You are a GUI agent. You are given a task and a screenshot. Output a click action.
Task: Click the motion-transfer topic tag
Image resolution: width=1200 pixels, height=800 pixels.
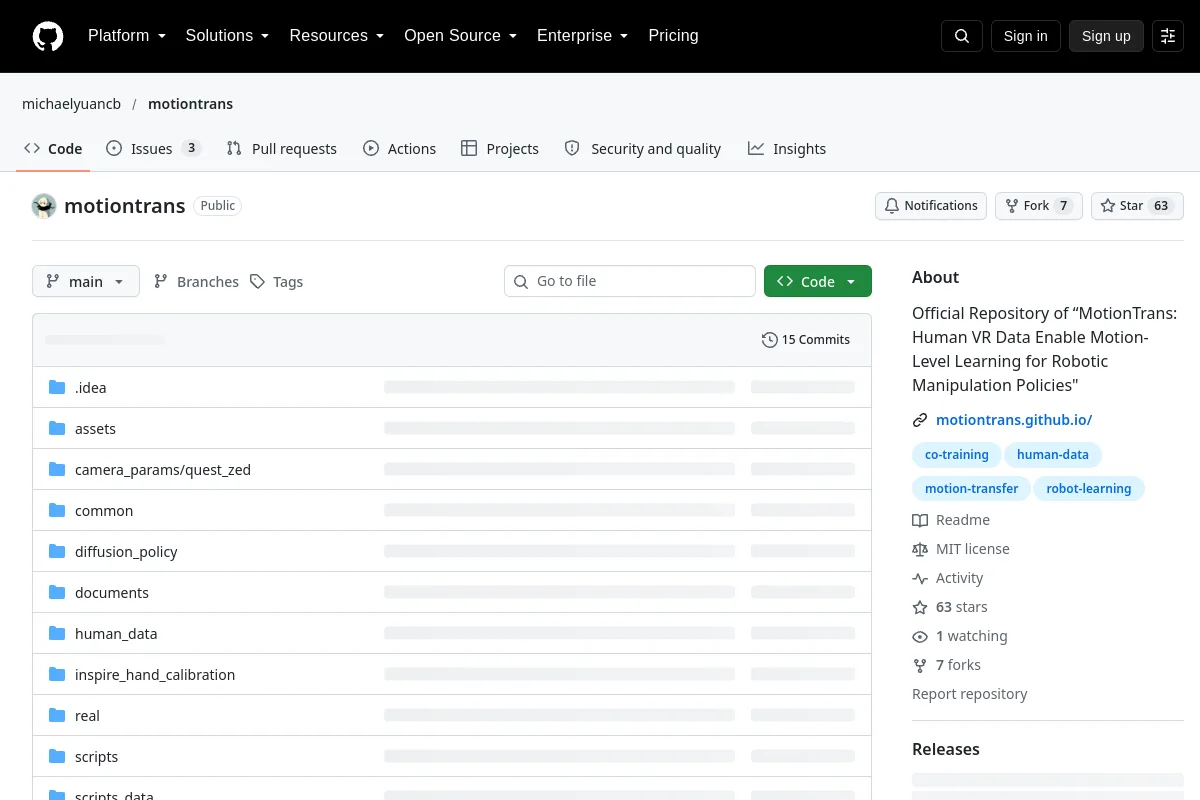coord(971,489)
